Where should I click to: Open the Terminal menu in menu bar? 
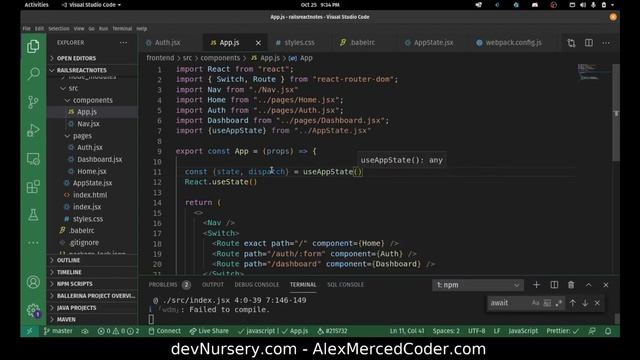(122, 29)
